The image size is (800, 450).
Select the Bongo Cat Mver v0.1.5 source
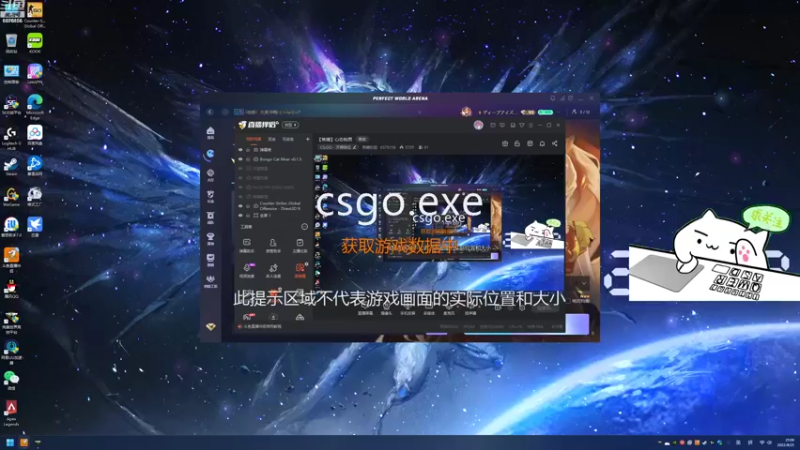(x=280, y=159)
